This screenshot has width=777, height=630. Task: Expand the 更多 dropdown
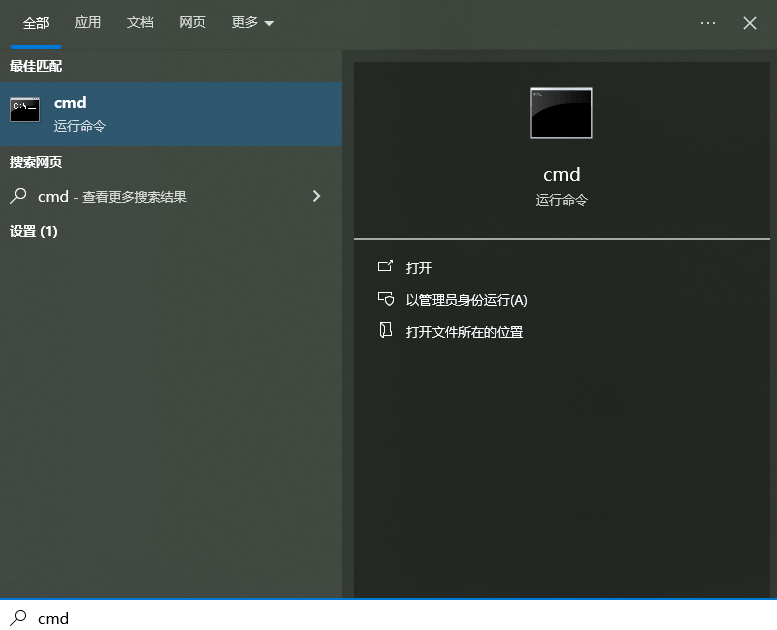pyautogui.click(x=253, y=22)
